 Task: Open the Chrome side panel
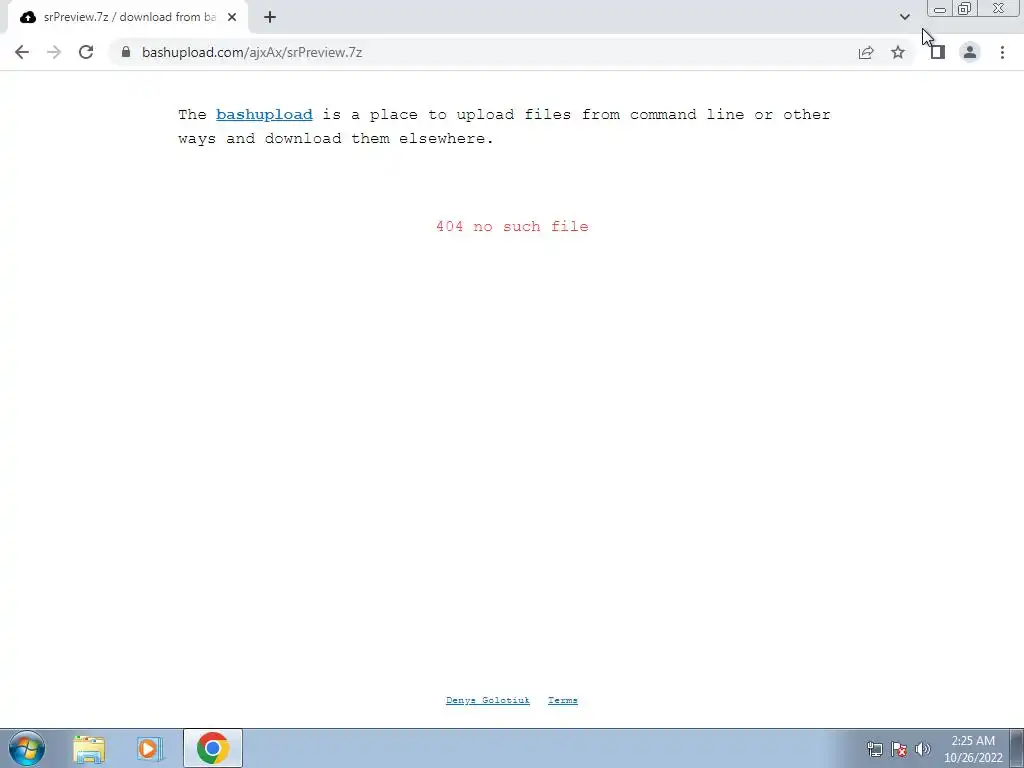tap(938, 52)
